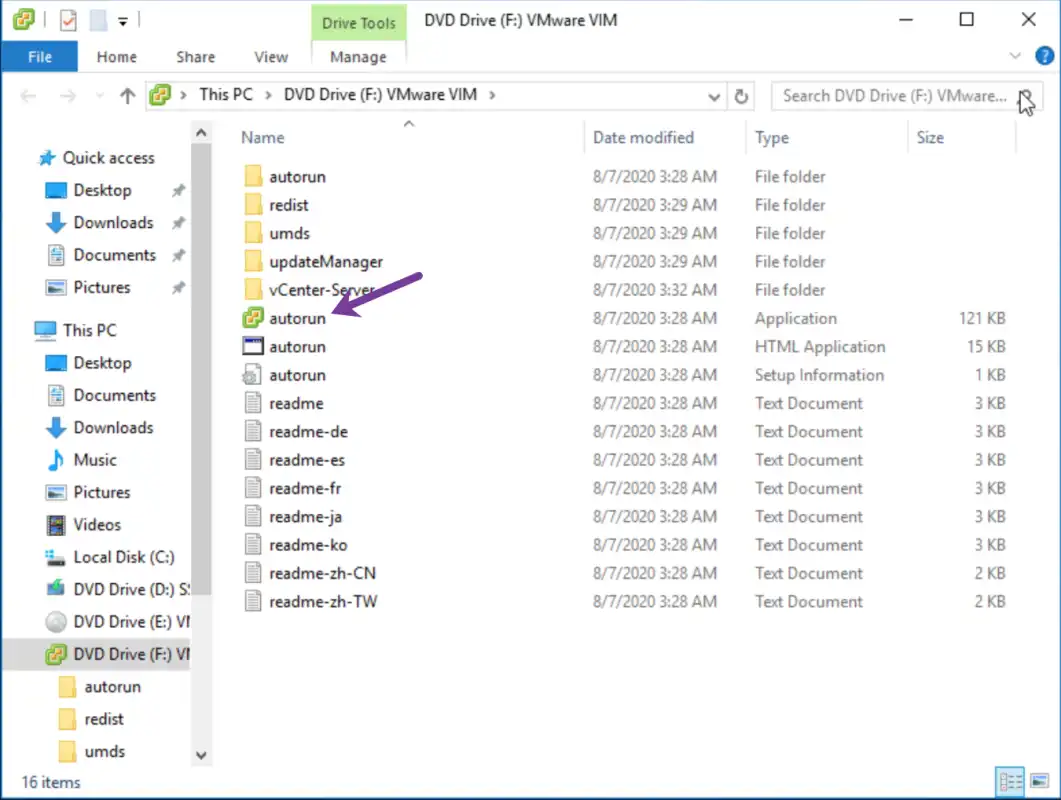The width and height of the screenshot is (1061, 800).
Task: Click the redist folder icon in file list
Action: [252, 204]
